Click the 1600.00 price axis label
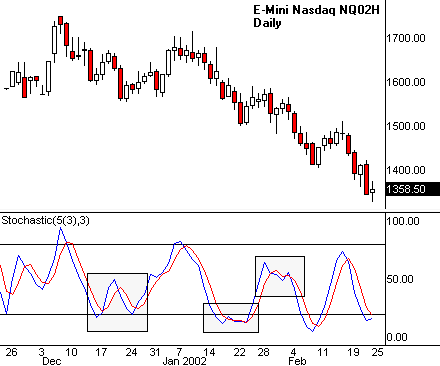This screenshot has width=440, height=366. tap(406, 82)
